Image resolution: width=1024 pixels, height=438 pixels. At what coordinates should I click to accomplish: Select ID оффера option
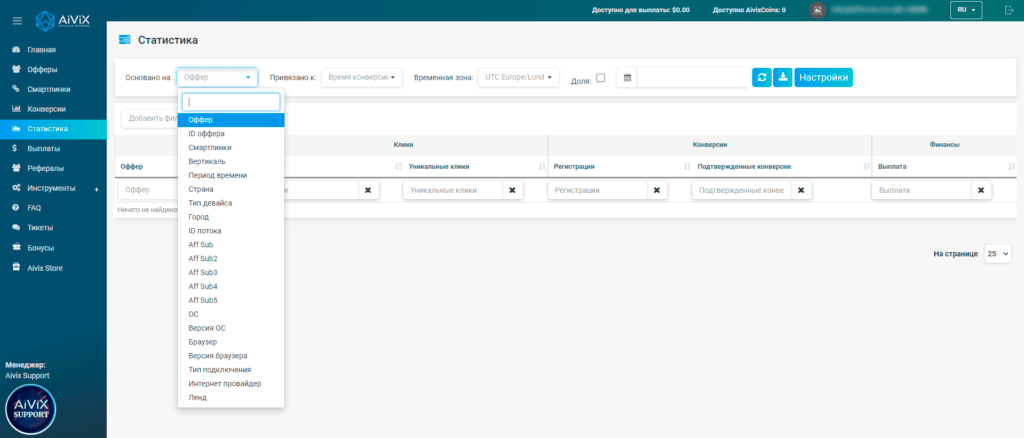tap(231, 134)
